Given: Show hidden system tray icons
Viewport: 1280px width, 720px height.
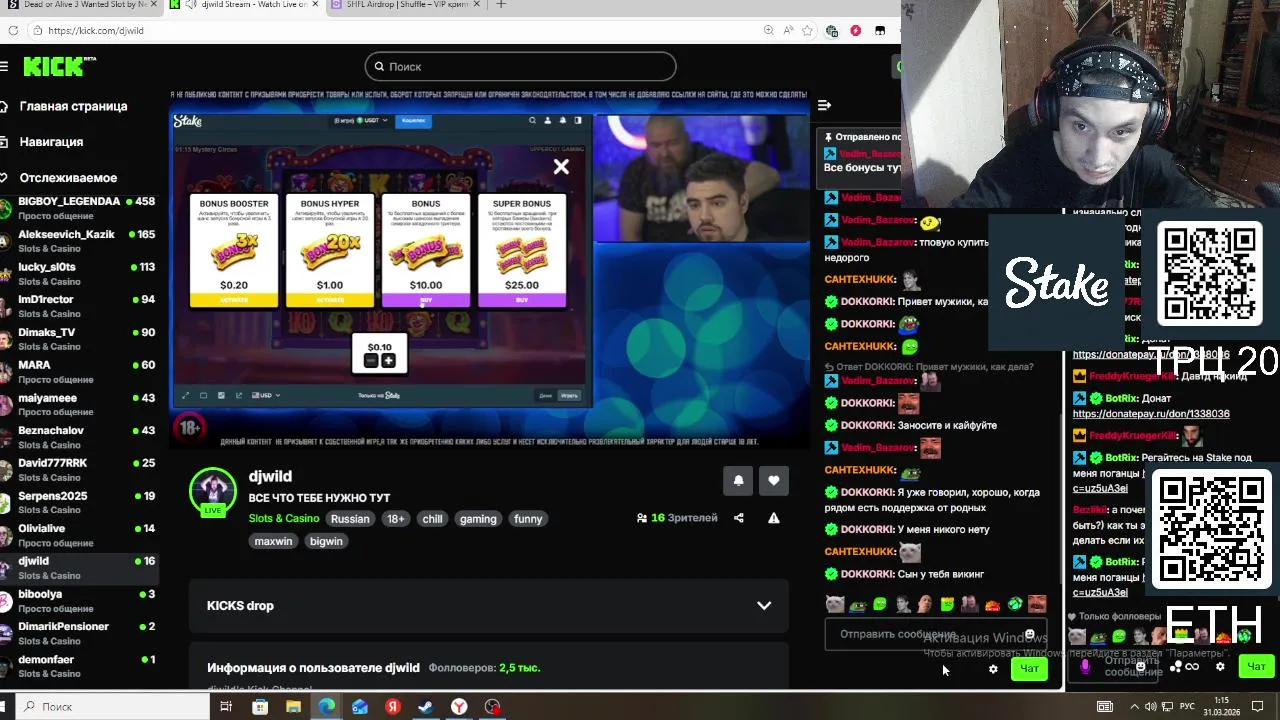Looking at the screenshot, I should click(x=1135, y=707).
